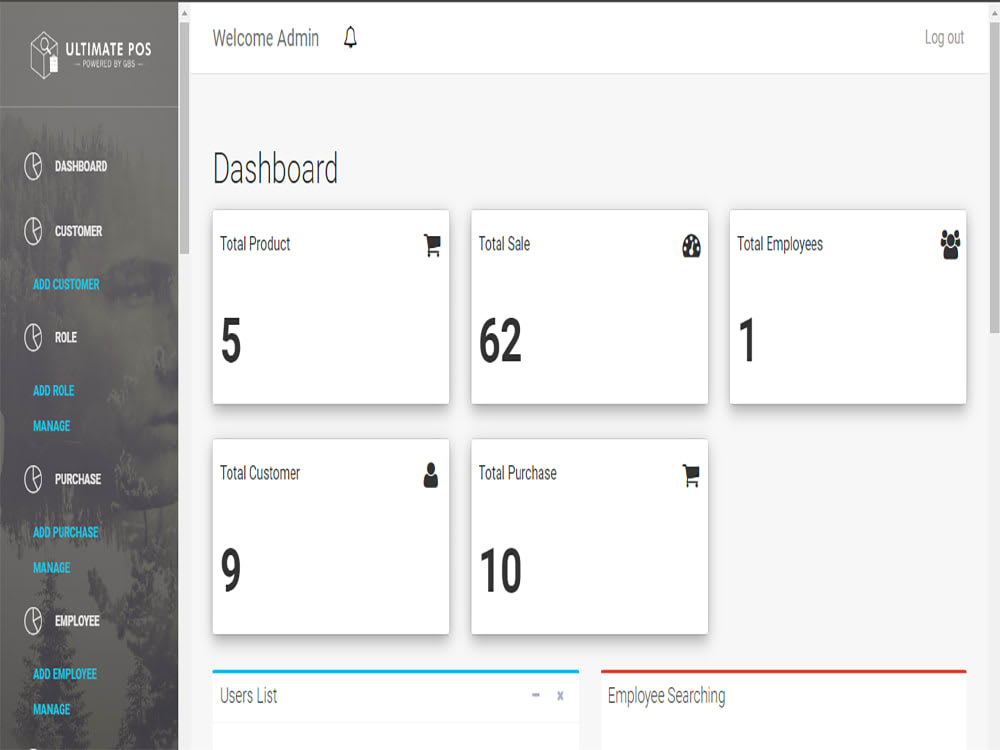
Task: Click the Employee Searching panel title
Action: [666, 696]
